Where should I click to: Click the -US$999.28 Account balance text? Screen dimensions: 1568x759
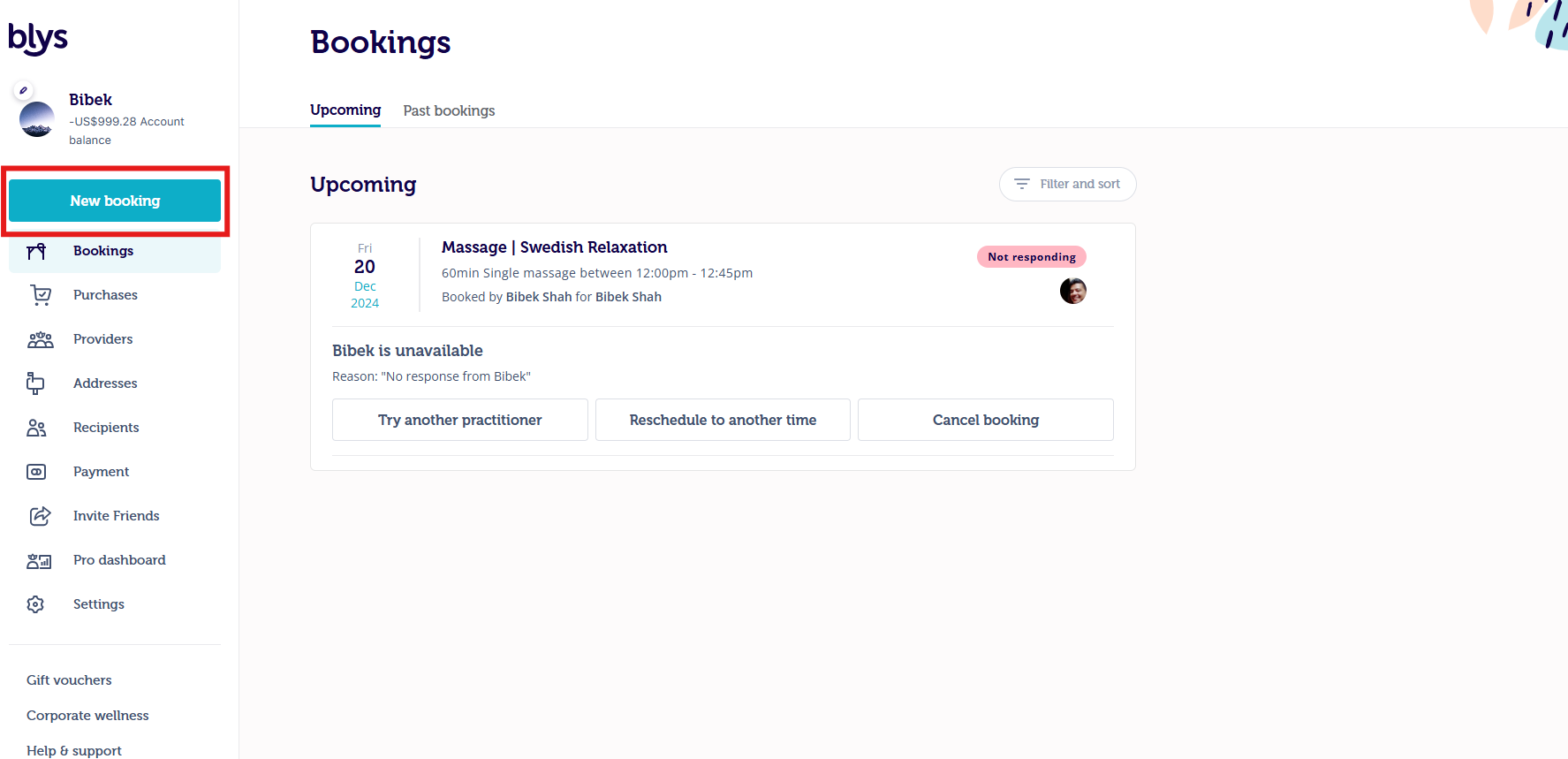click(x=126, y=131)
